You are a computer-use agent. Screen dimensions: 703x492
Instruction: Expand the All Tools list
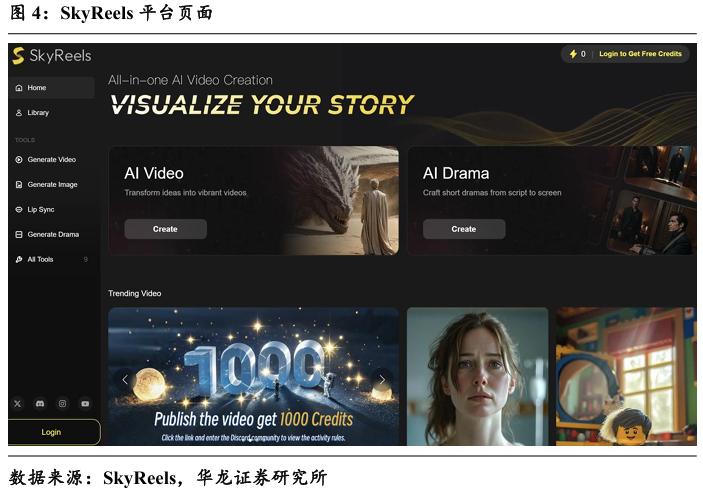click(x=52, y=259)
